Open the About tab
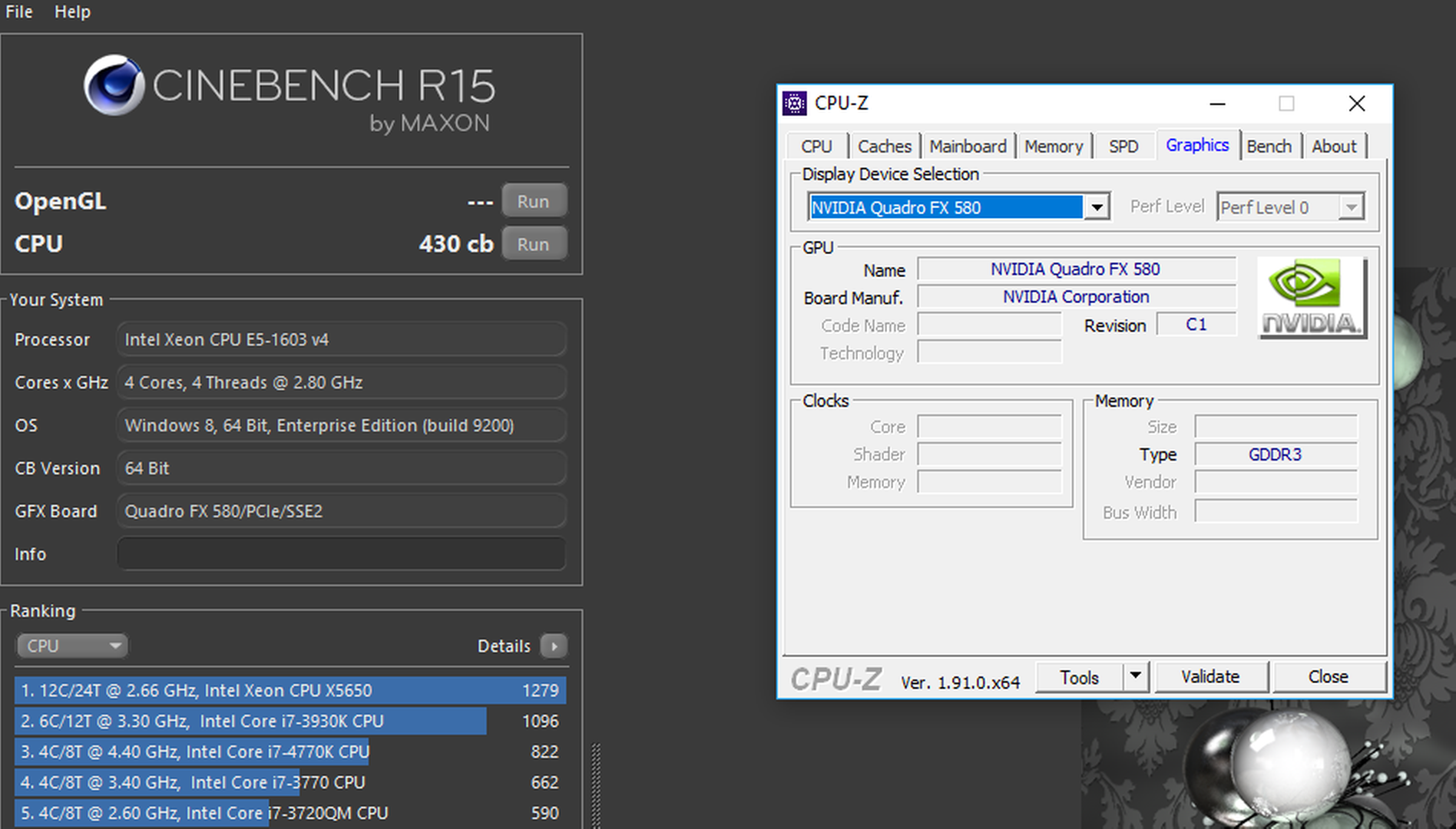 point(1334,146)
